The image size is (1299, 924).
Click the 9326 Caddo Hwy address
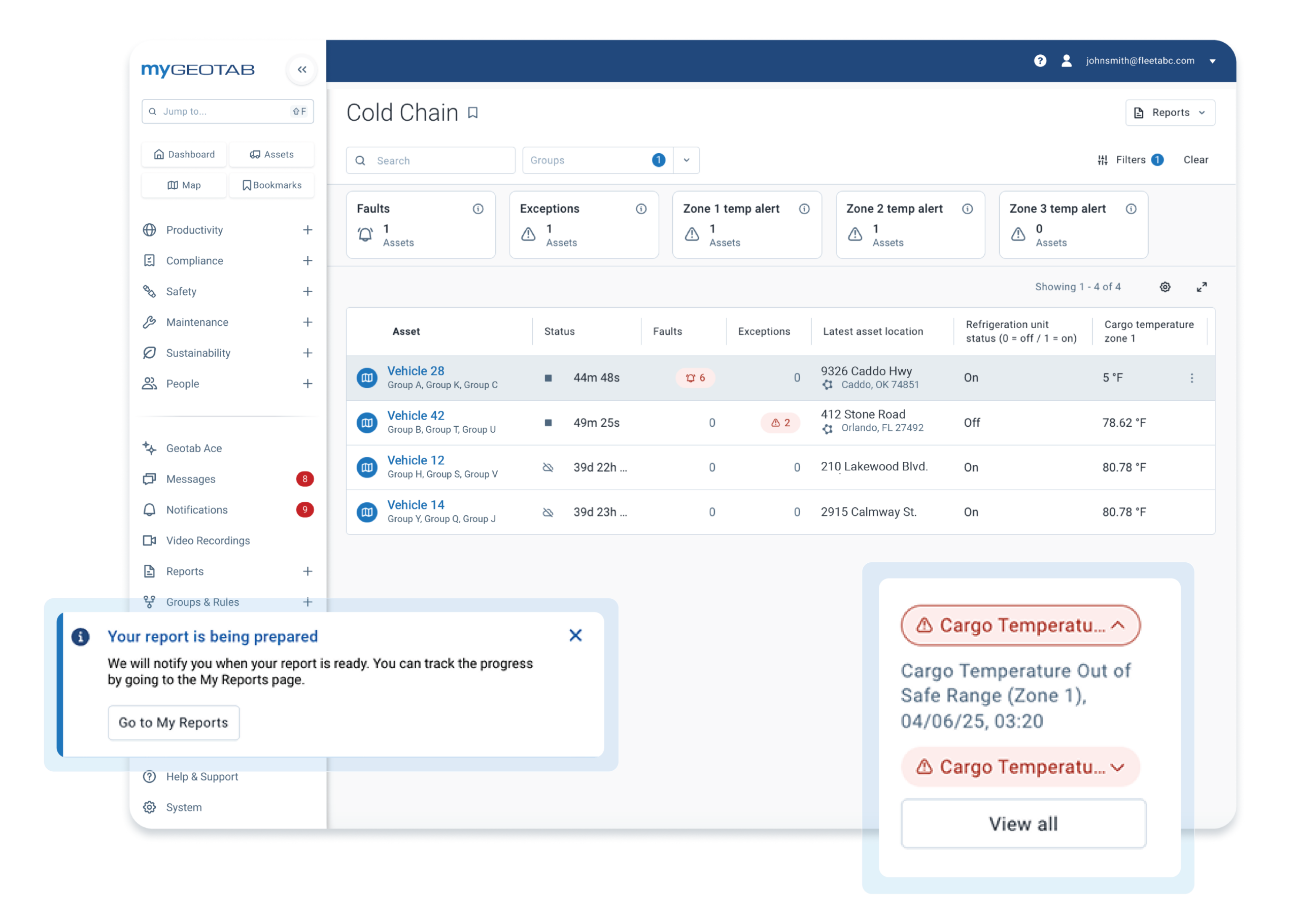[x=866, y=371]
